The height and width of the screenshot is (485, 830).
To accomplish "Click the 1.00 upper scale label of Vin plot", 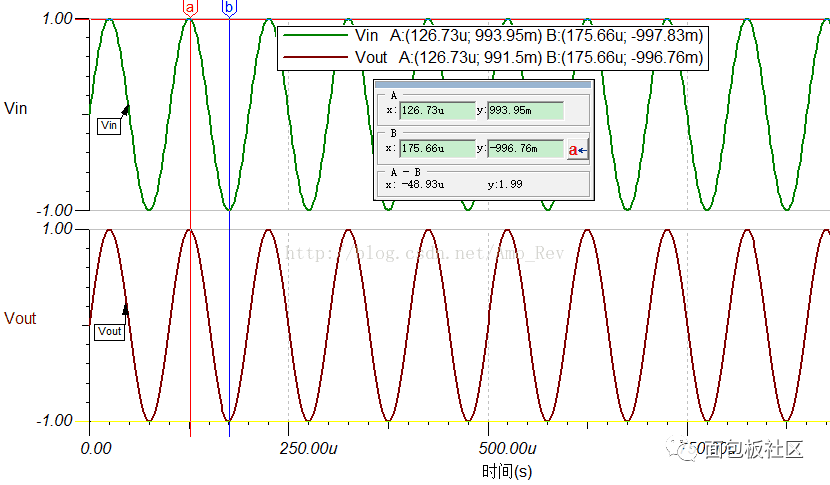I will point(57,19).
